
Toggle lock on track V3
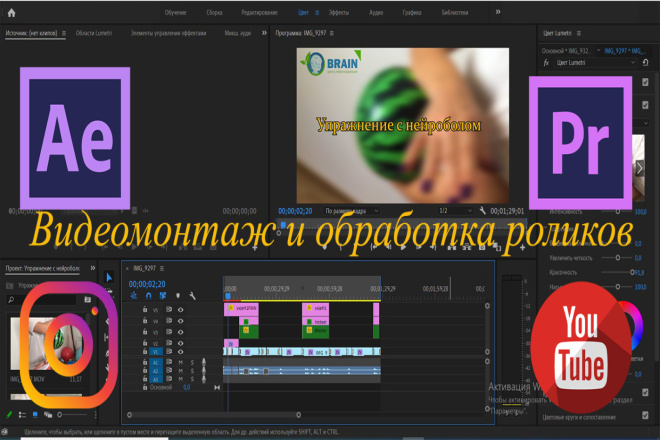pyautogui.click(x=145, y=332)
